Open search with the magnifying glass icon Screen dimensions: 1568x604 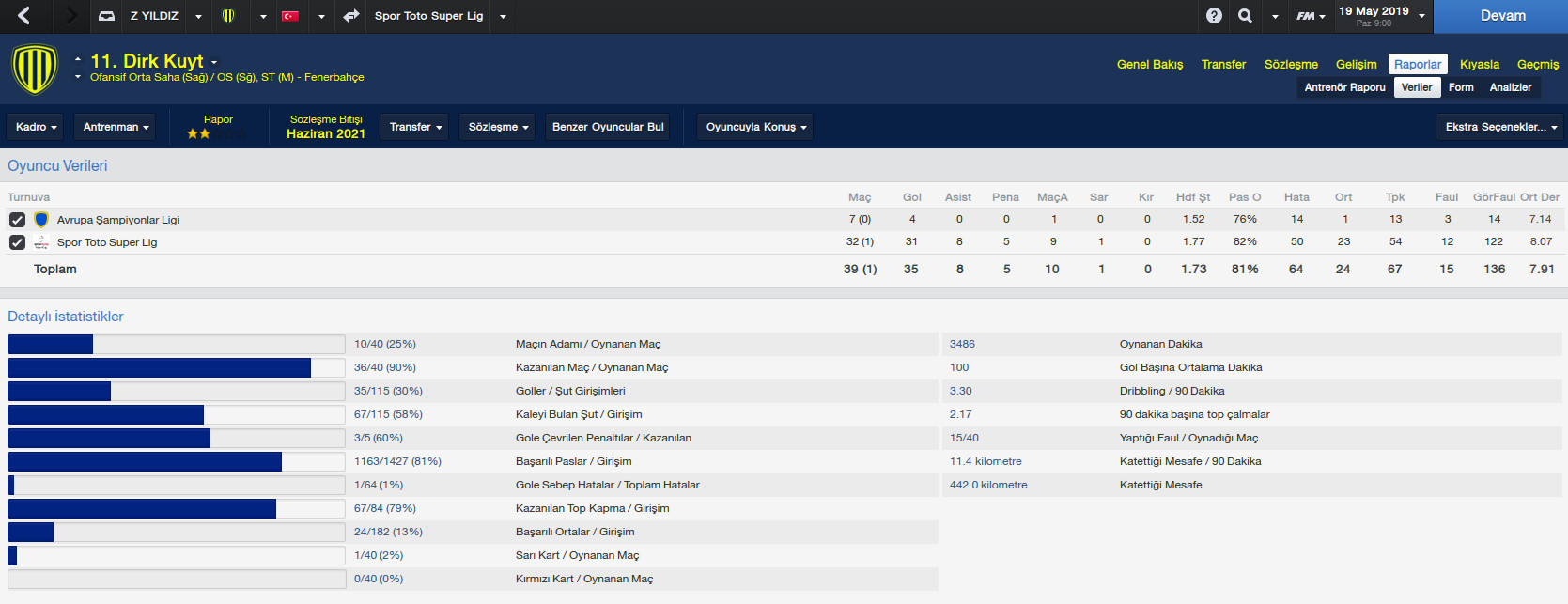coord(1245,16)
